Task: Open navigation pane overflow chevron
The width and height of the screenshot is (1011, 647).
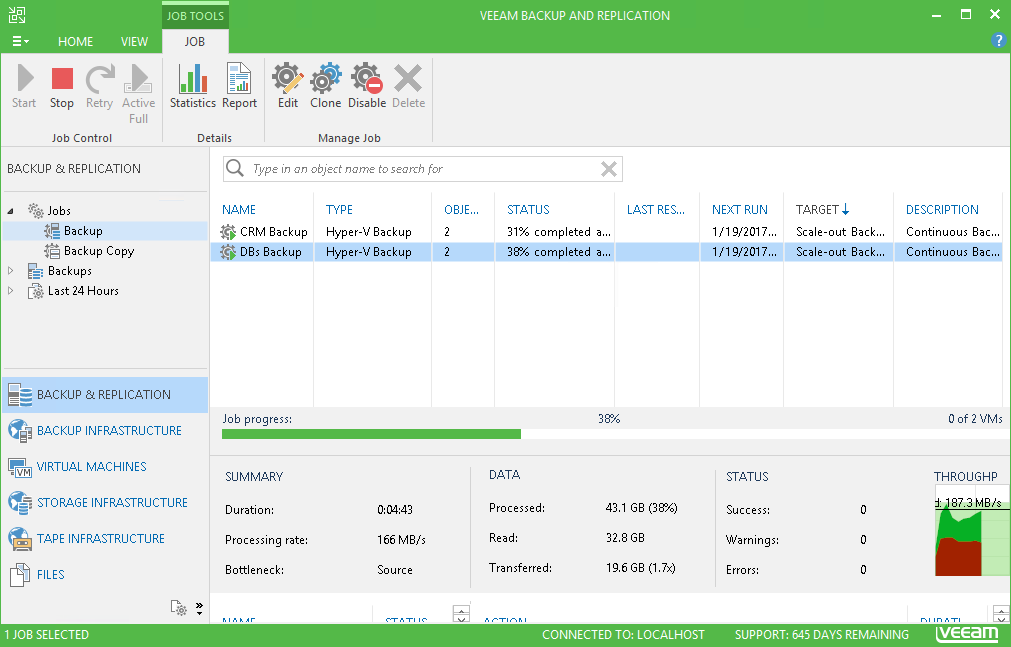Action: [x=199, y=608]
